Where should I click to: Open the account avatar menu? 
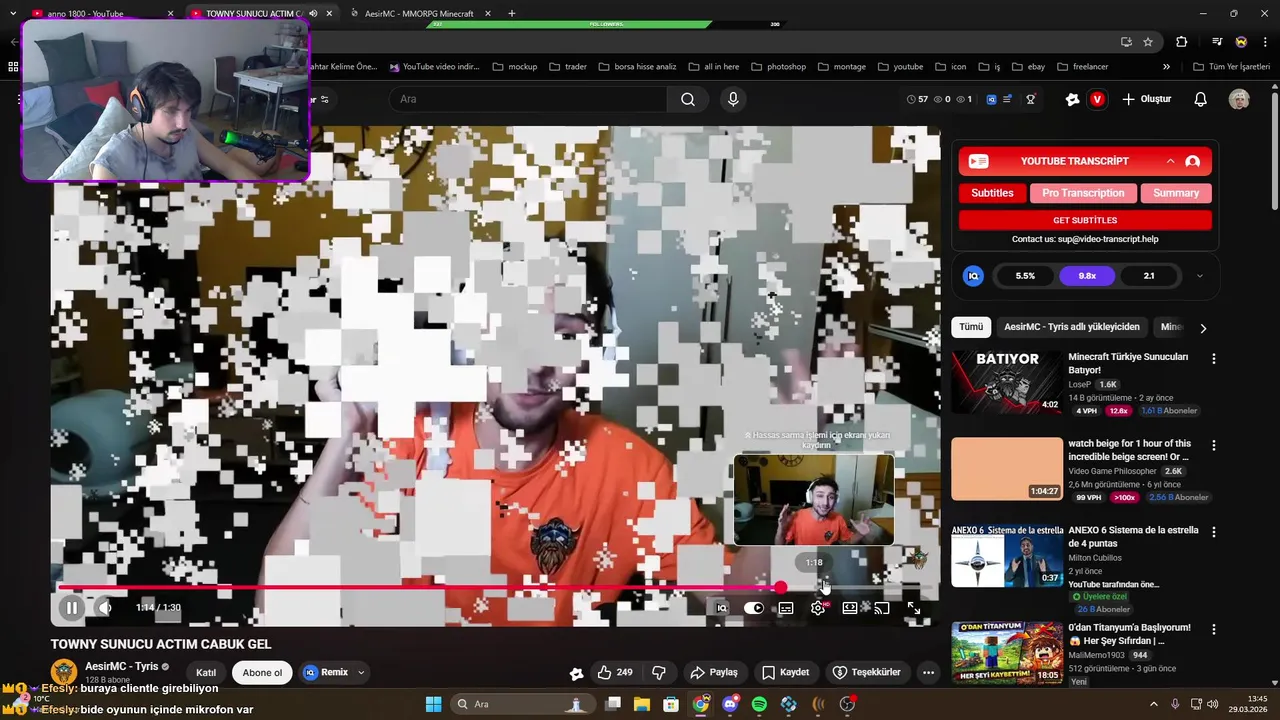tap(1239, 99)
